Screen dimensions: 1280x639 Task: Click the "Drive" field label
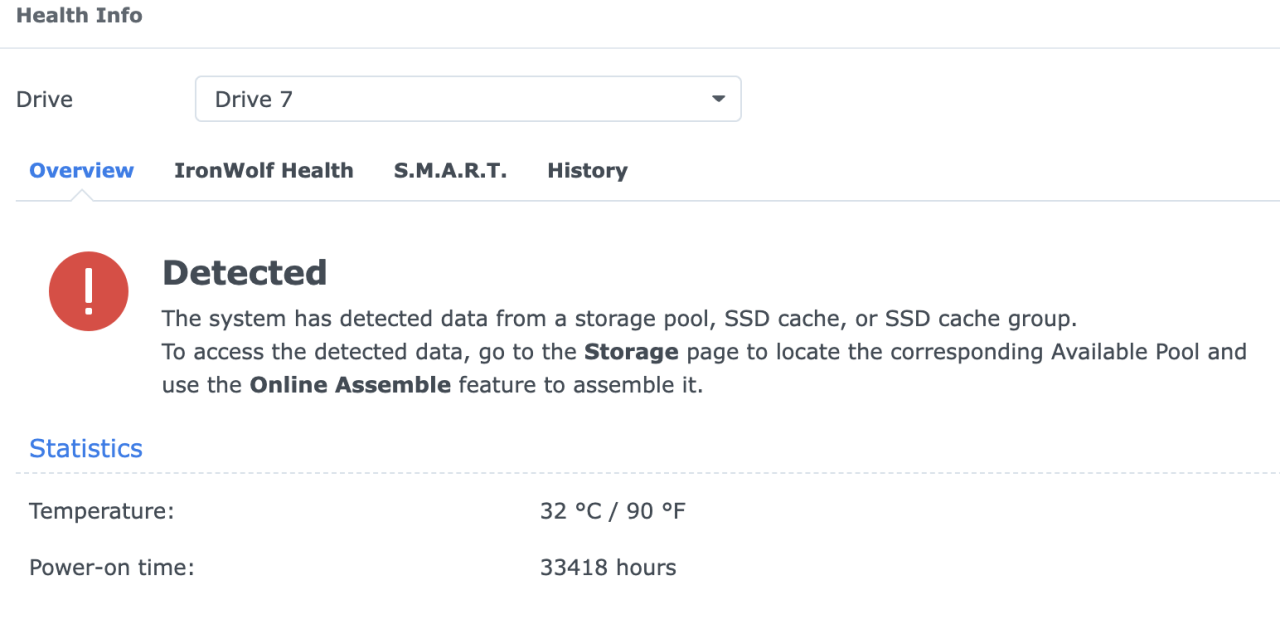point(45,100)
